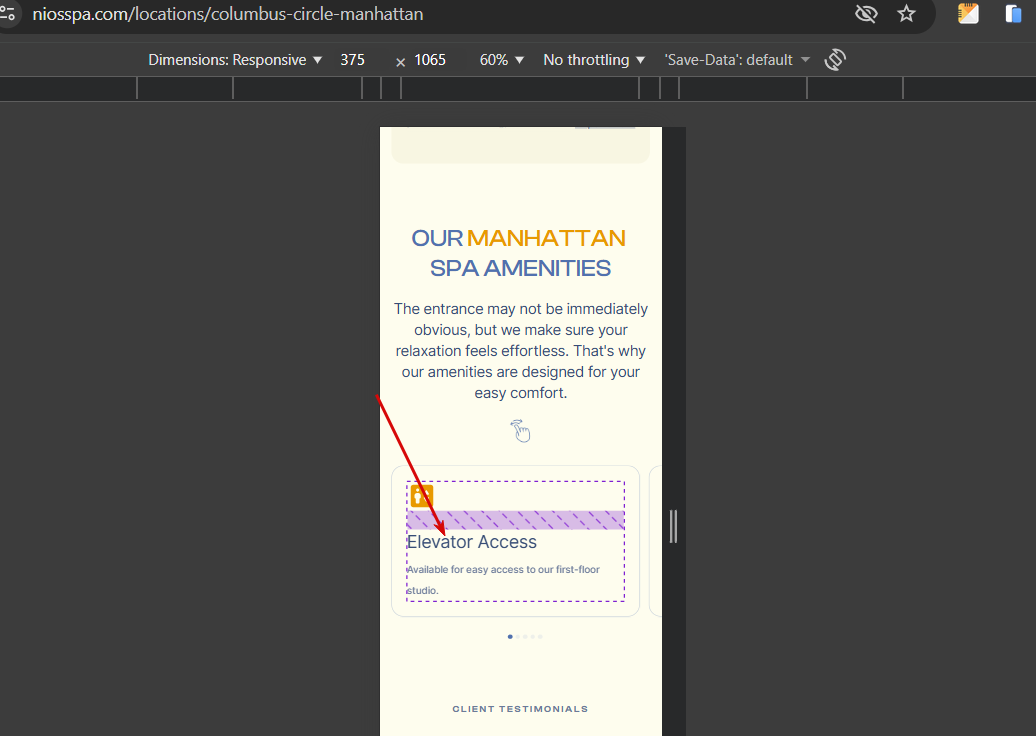This screenshot has height=736, width=1036.
Task: Open the blue extension icon
Action: [x=1014, y=14]
